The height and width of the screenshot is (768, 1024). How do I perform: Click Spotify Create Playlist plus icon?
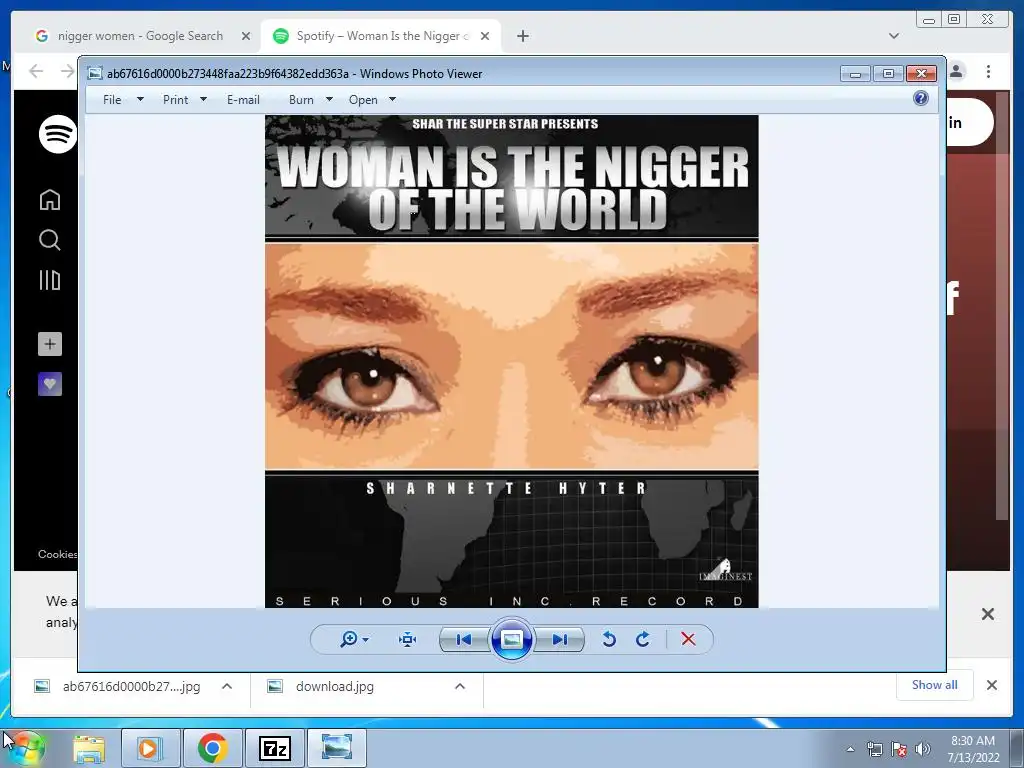50,344
